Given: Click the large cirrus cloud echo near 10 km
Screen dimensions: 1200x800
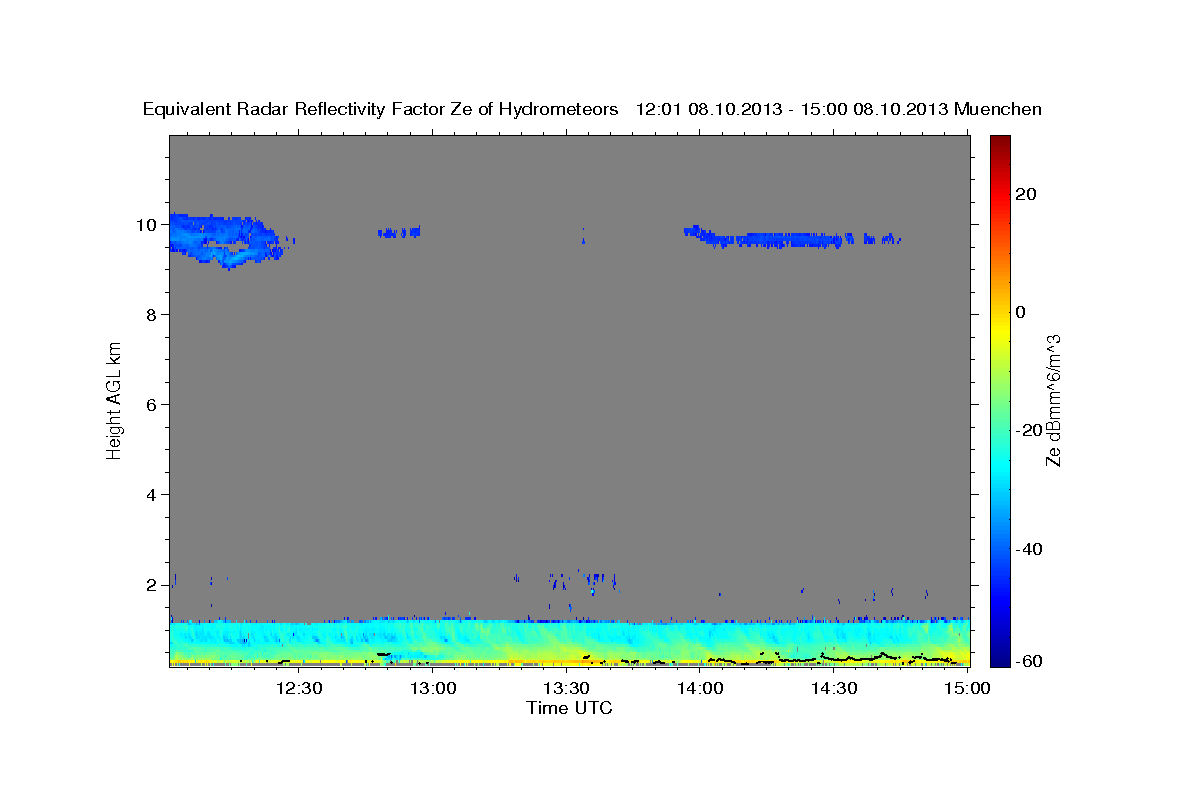Looking at the screenshot, I should pyautogui.click(x=225, y=240).
